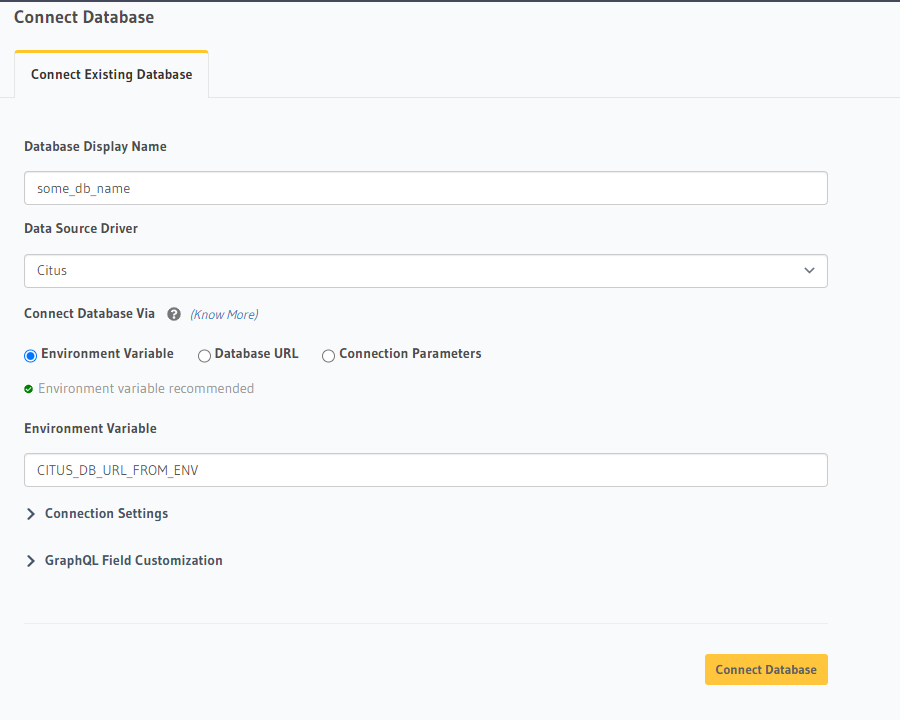Select the Environment Variable radio option
900x720 pixels.
[30, 355]
